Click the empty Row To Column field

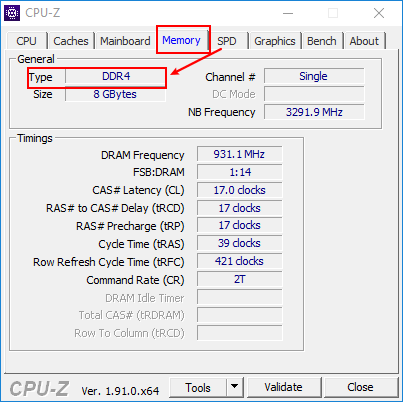click(x=239, y=333)
